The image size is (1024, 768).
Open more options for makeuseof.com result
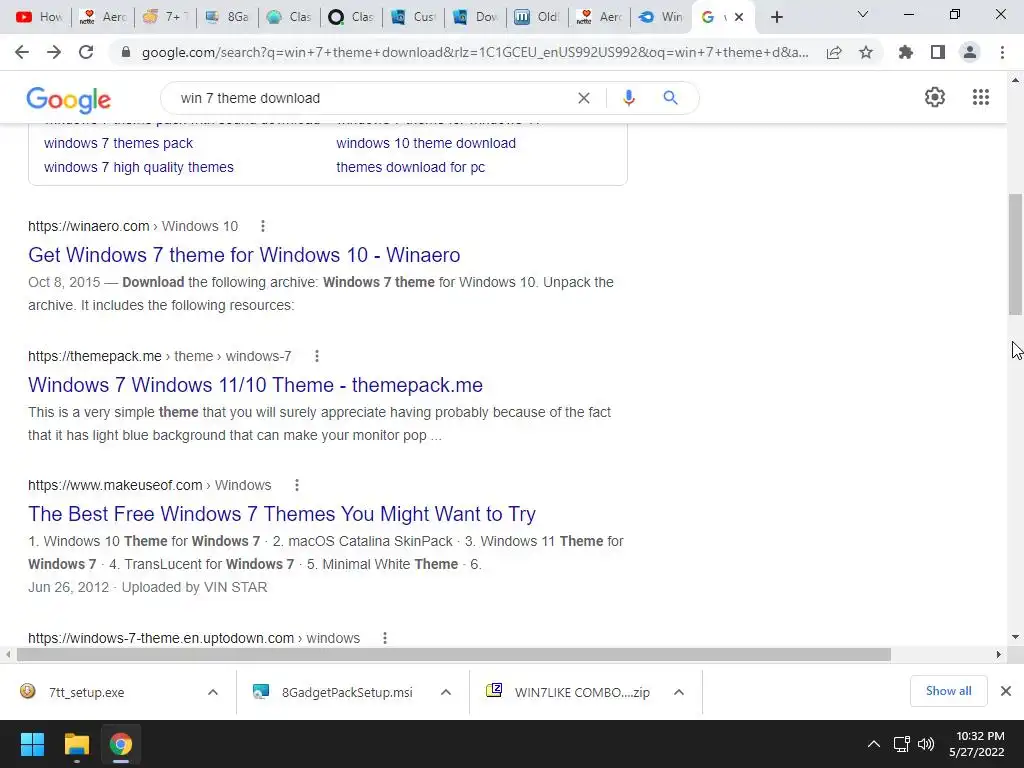(296, 485)
